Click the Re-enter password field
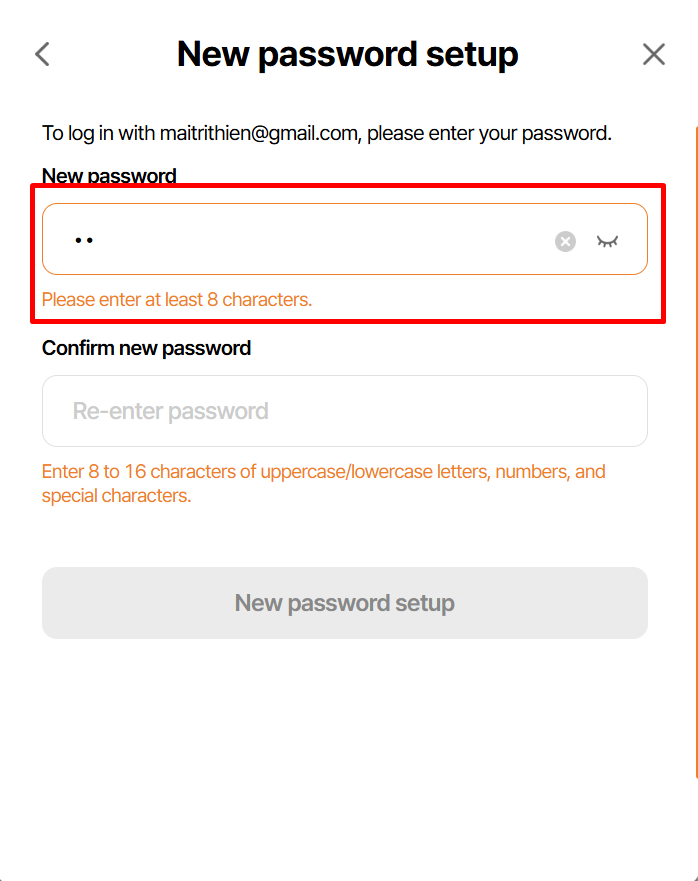This screenshot has height=881, width=698. pos(344,411)
